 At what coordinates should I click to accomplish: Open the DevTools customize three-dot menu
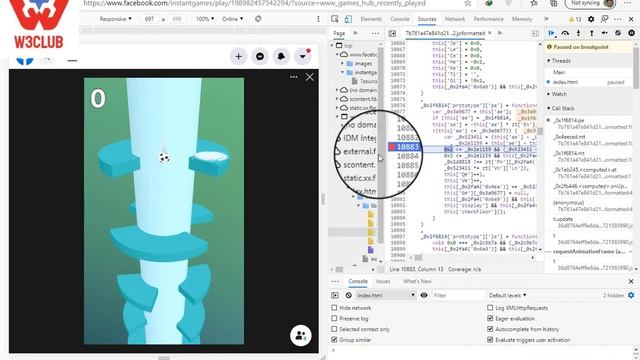[x=618, y=19]
